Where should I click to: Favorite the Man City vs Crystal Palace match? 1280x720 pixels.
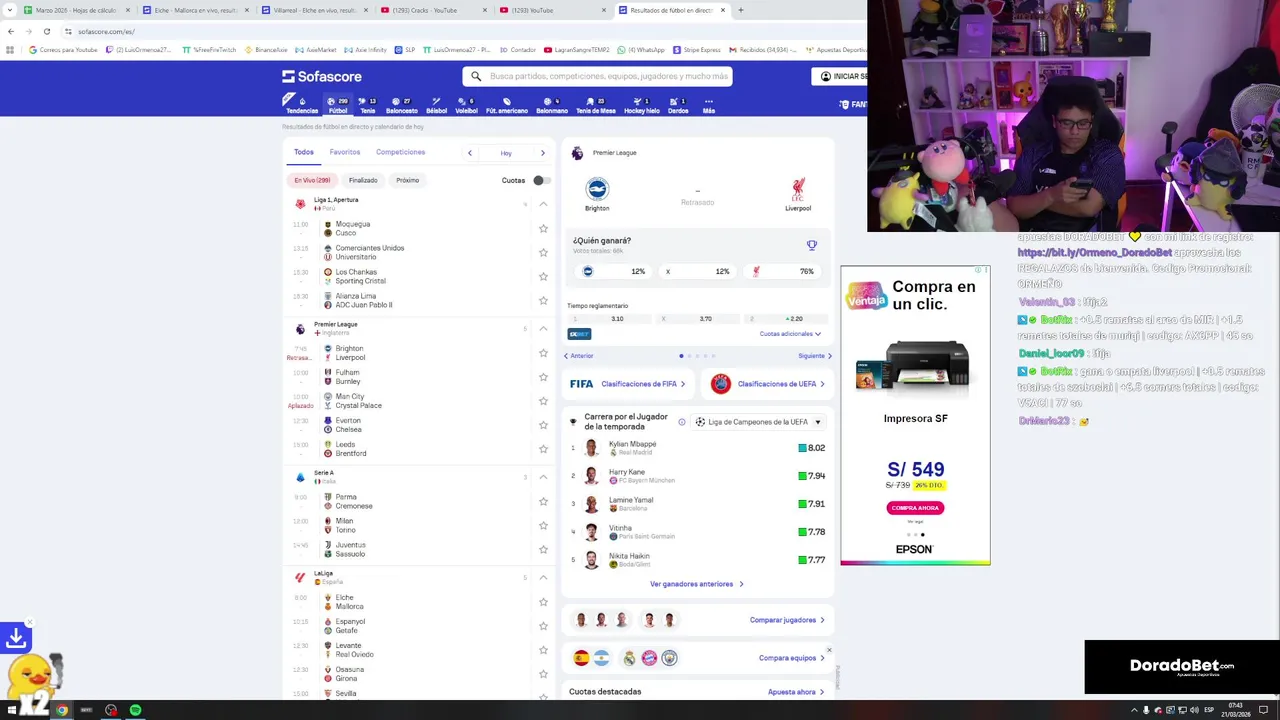543,401
